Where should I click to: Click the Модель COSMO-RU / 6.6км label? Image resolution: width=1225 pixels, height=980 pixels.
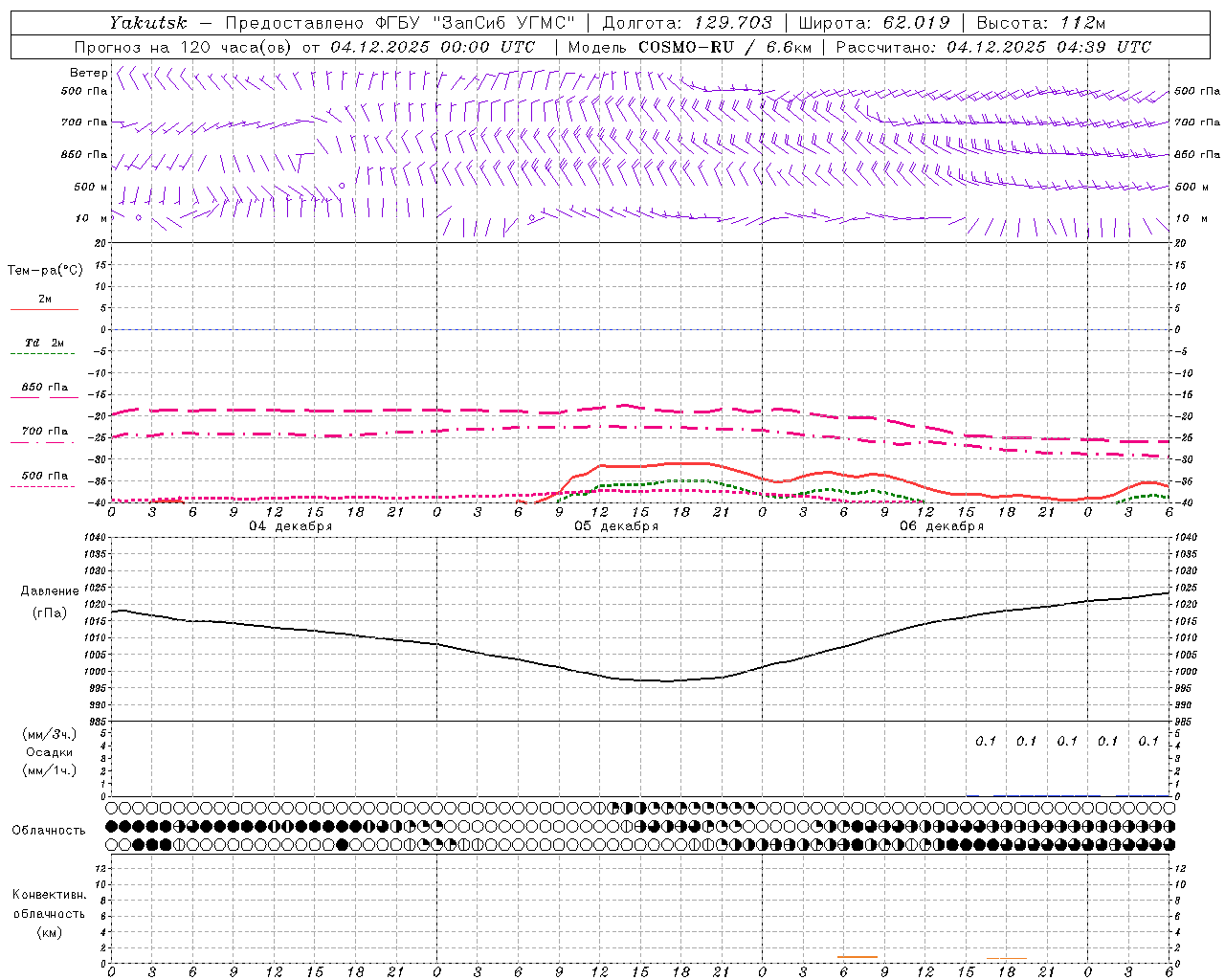pos(690,47)
